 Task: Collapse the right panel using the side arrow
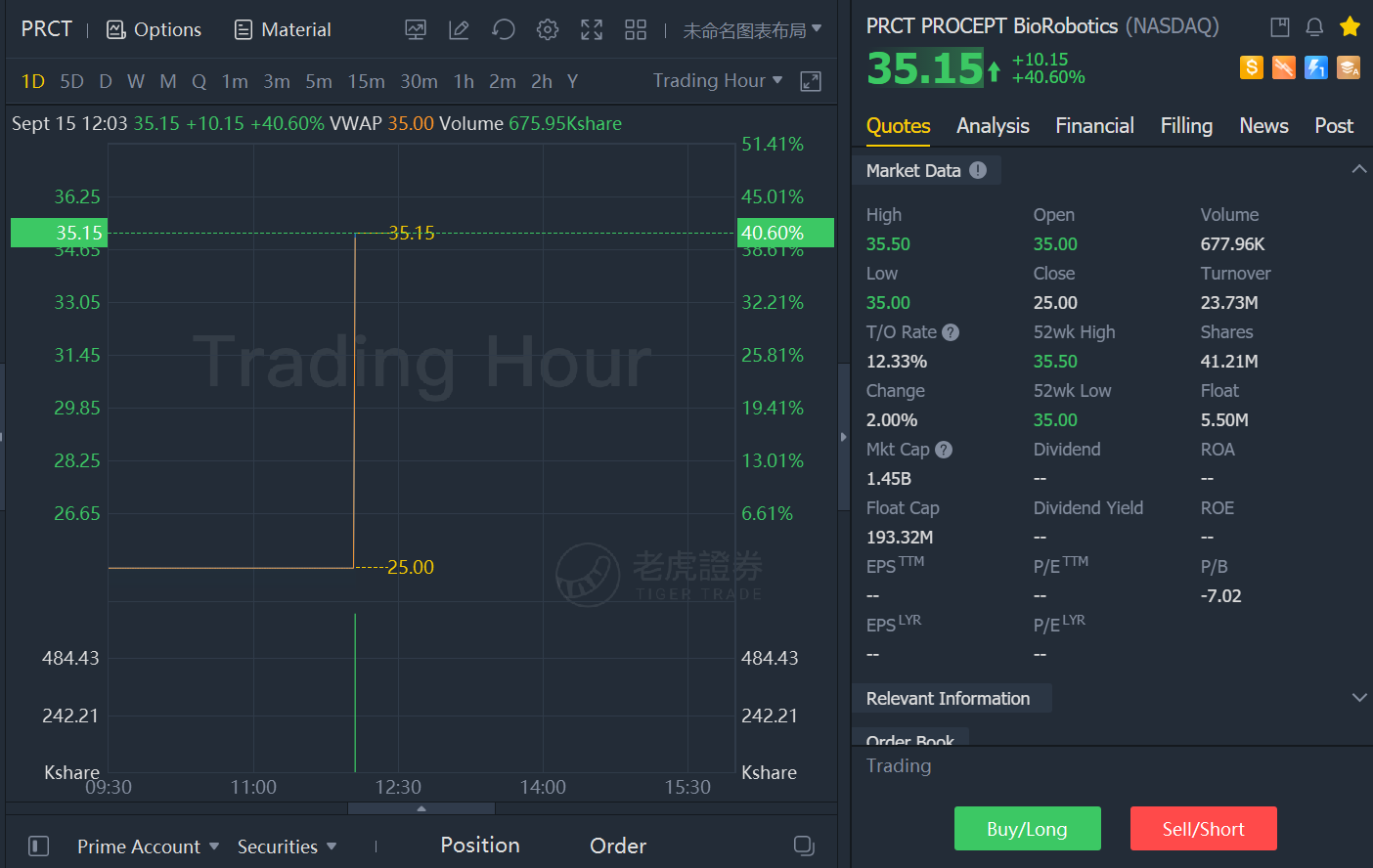(x=844, y=437)
